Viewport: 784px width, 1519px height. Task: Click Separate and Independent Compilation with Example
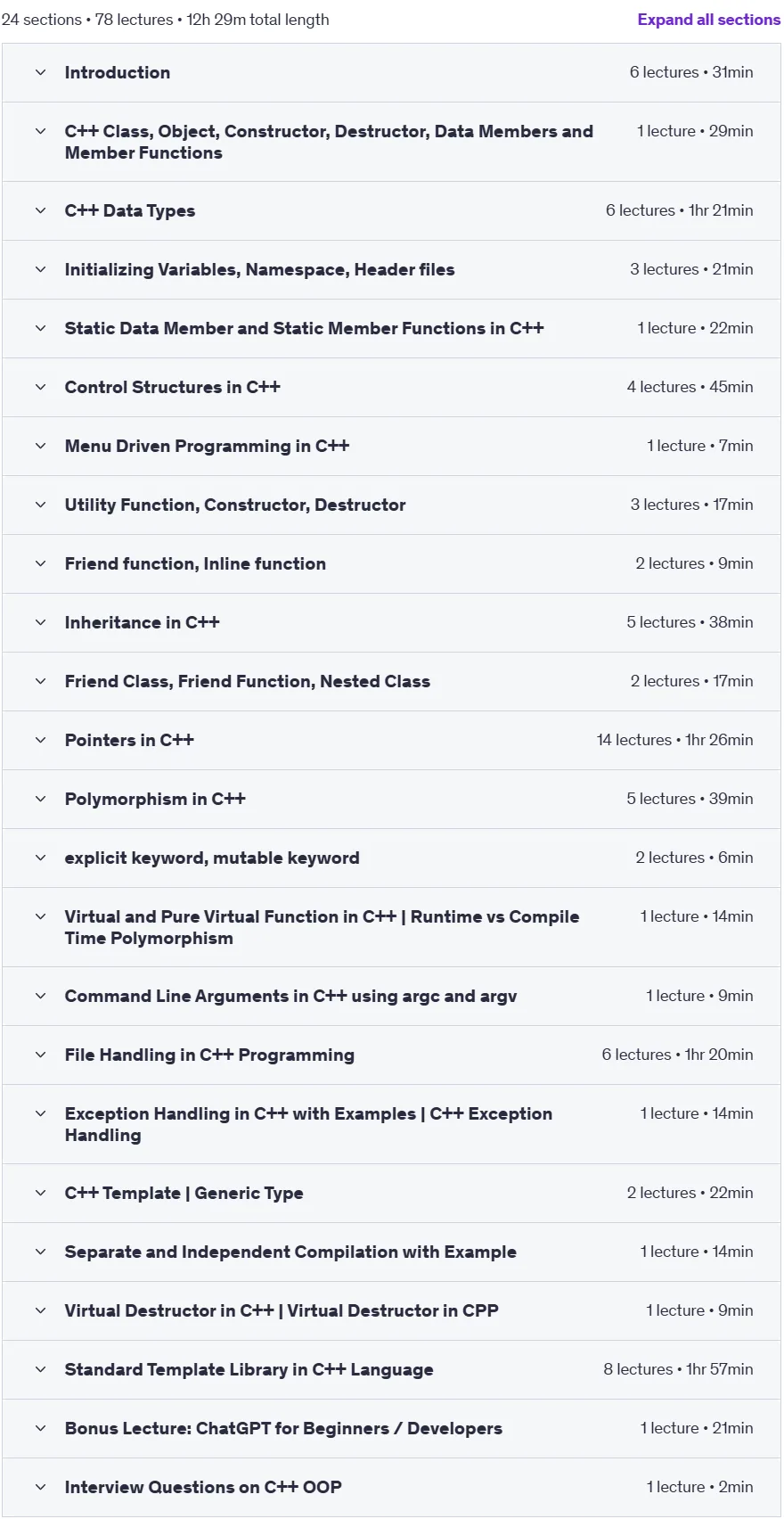pos(290,1252)
